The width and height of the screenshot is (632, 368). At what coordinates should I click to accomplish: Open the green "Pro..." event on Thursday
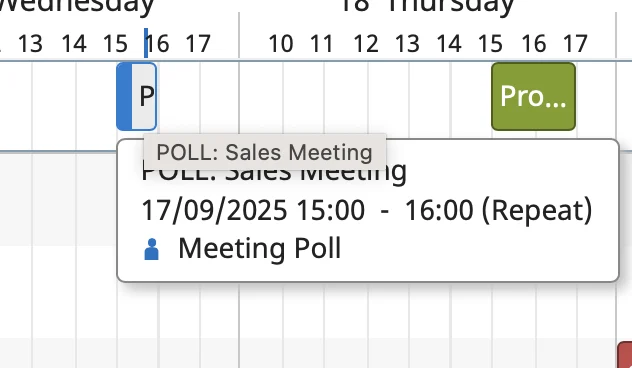[x=533, y=96]
